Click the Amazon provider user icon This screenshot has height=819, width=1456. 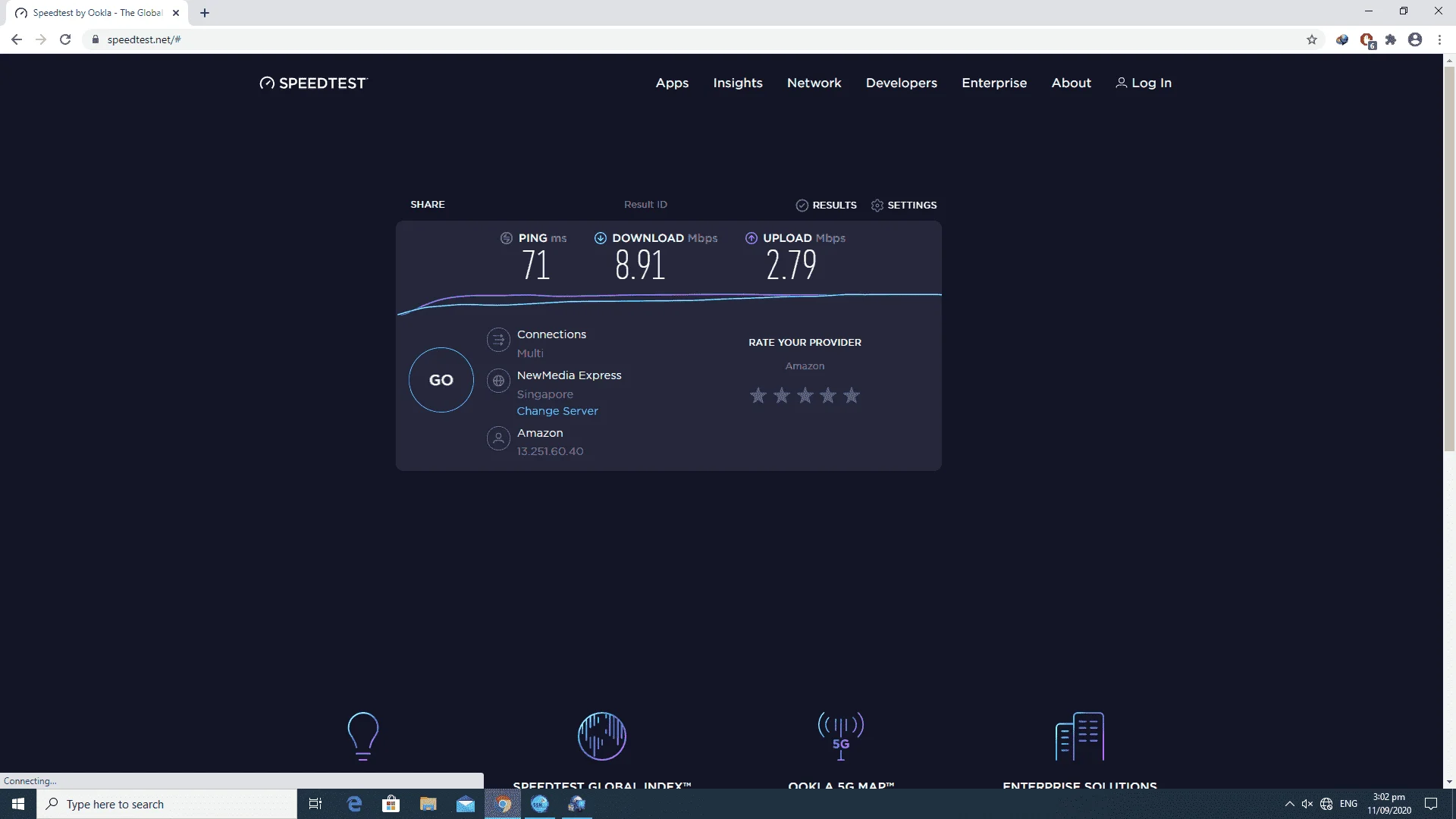click(x=498, y=438)
